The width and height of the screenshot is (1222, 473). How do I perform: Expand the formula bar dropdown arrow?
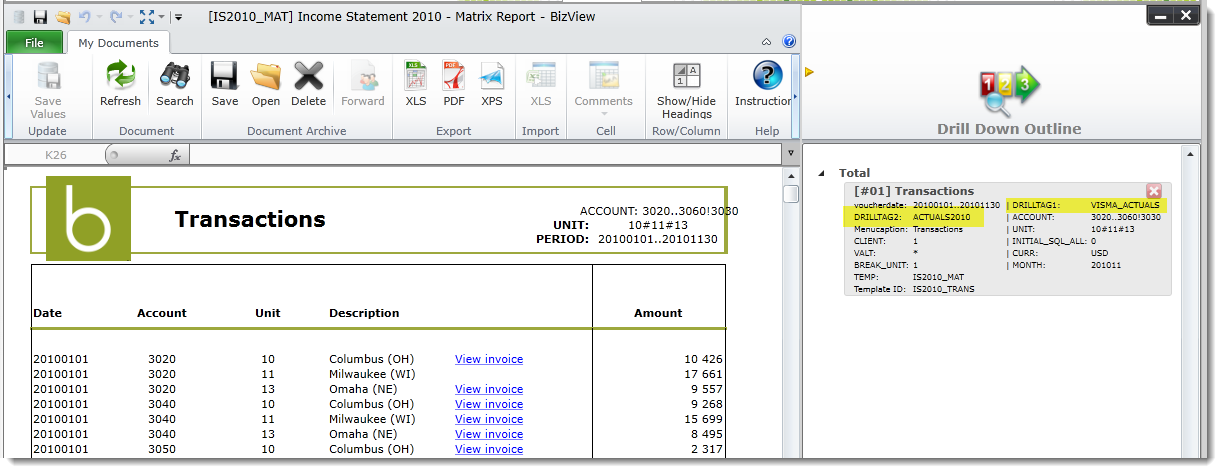[790, 155]
